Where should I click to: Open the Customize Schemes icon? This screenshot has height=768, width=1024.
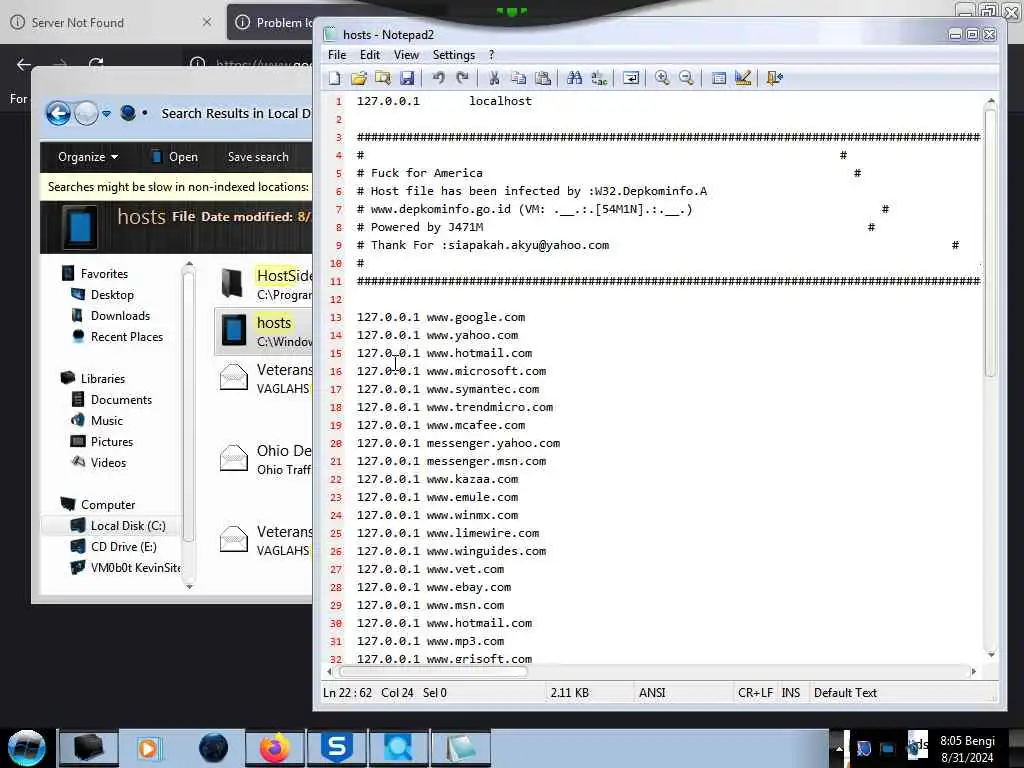pyautogui.click(x=743, y=78)
